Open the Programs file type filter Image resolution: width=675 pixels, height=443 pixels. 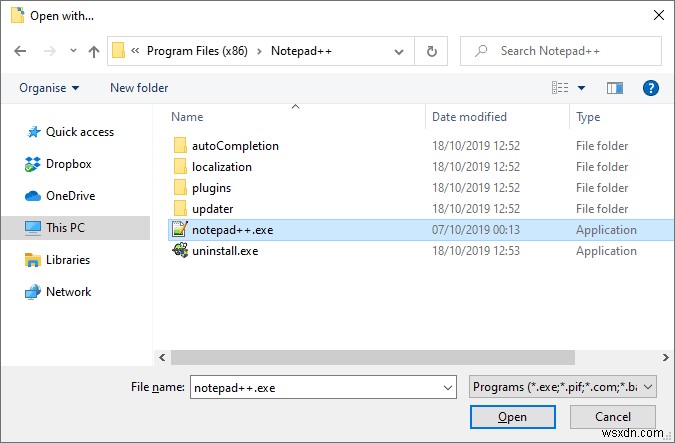point(562,387)
